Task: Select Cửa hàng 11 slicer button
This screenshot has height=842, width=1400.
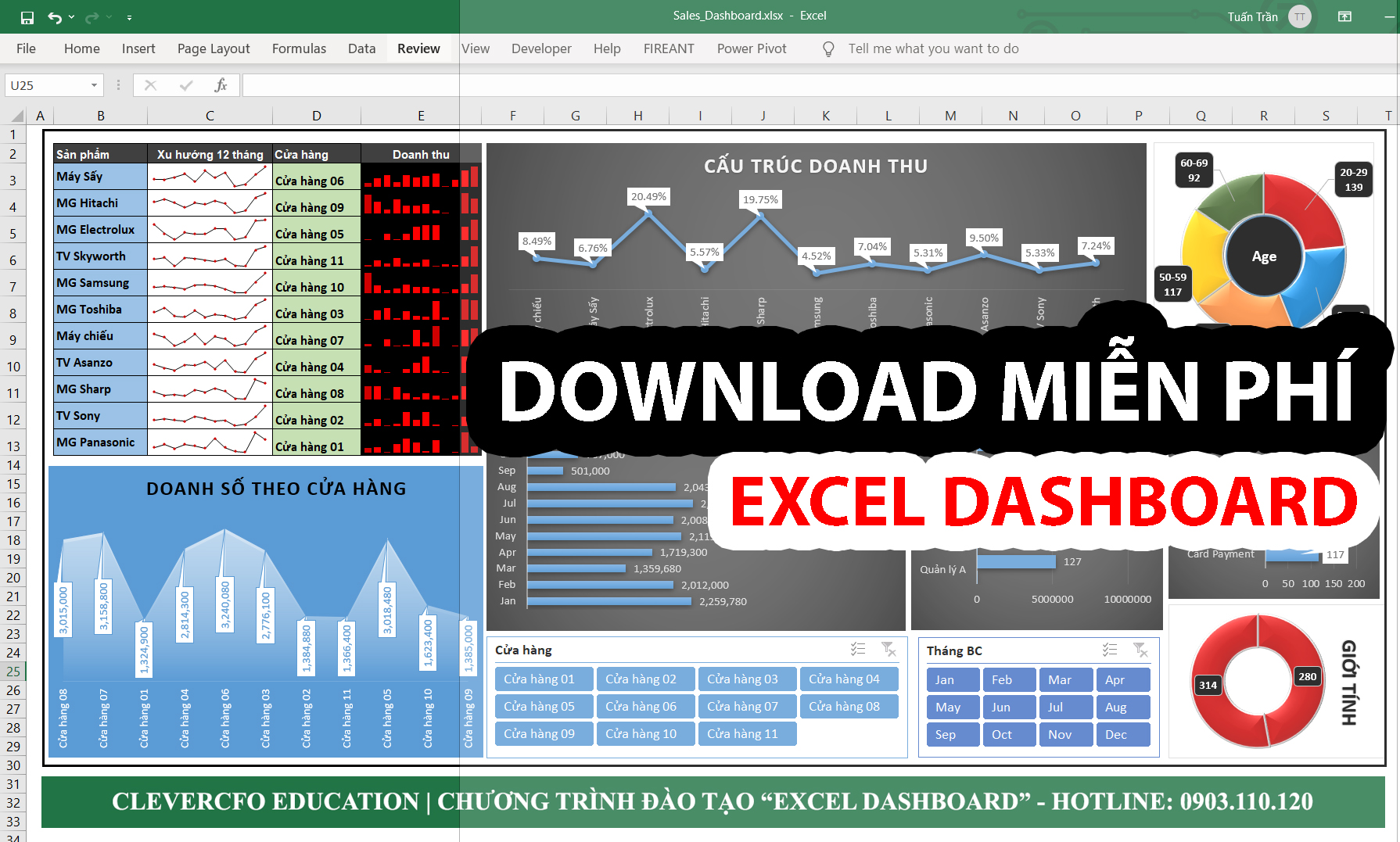Action: (746, 734)
